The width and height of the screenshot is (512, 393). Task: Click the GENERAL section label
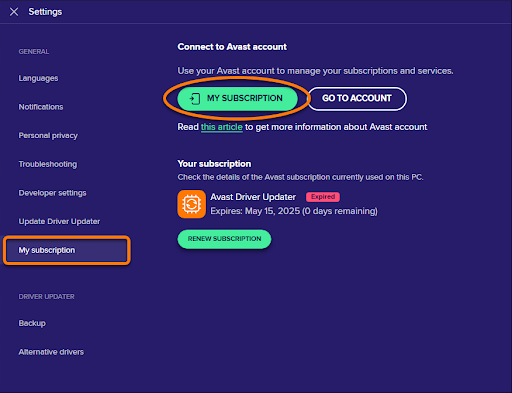34,52
